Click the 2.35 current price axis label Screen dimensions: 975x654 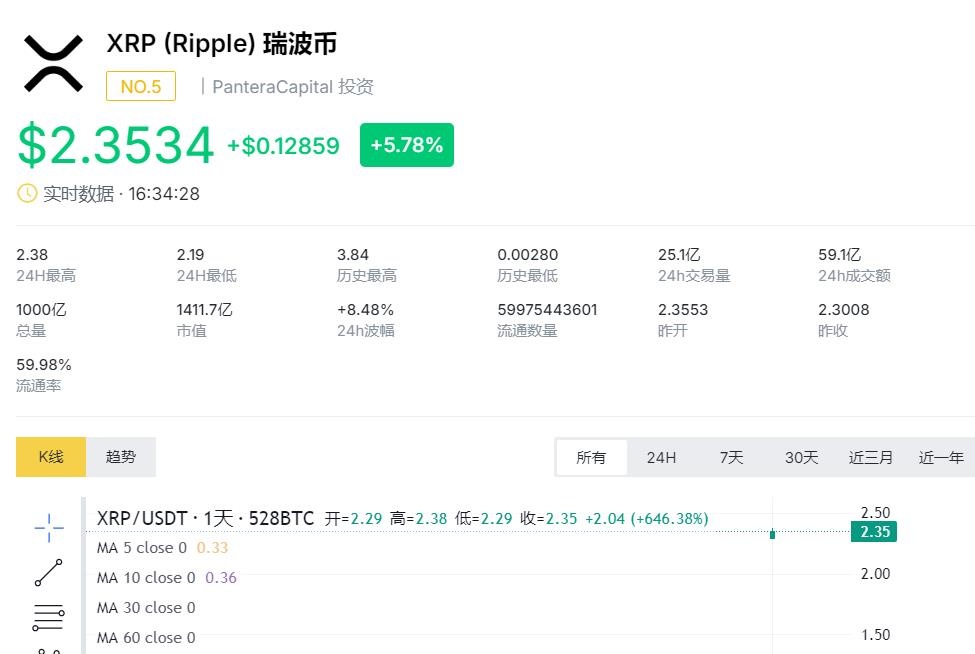[874, 532]
